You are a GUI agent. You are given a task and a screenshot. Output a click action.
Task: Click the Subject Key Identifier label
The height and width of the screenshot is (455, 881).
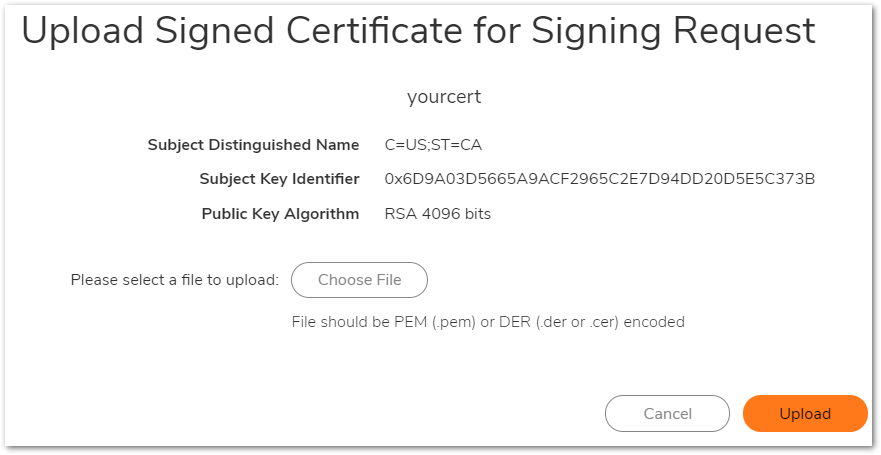coord(279,179)
